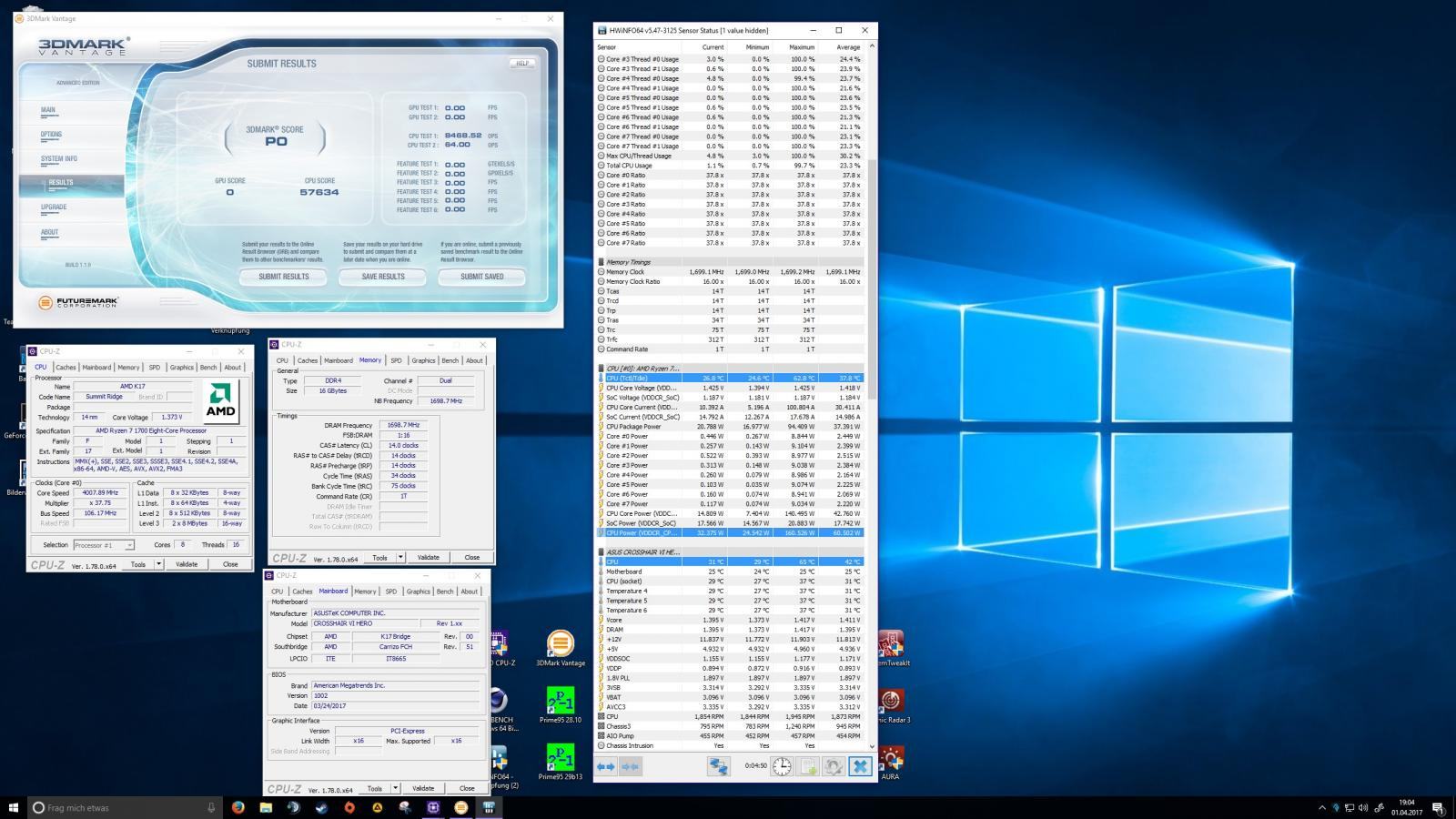Image resolution: width=1456 pixels, height=819 pixels.
Task: Open the volume tray icon
Action: click(1362, 807)
